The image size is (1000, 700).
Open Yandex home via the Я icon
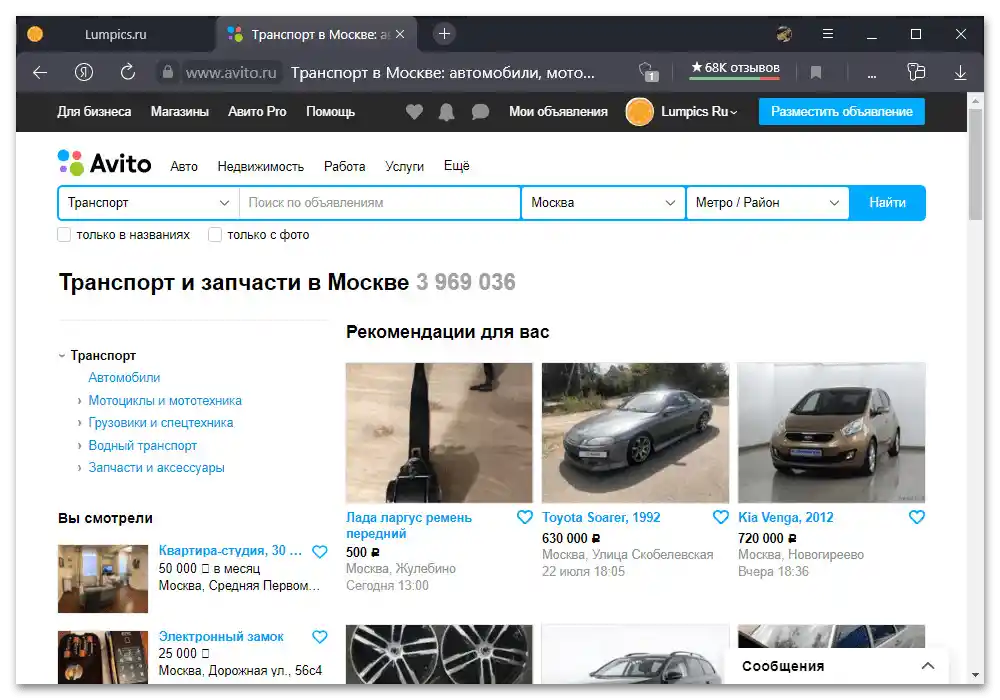coord(84,72)
